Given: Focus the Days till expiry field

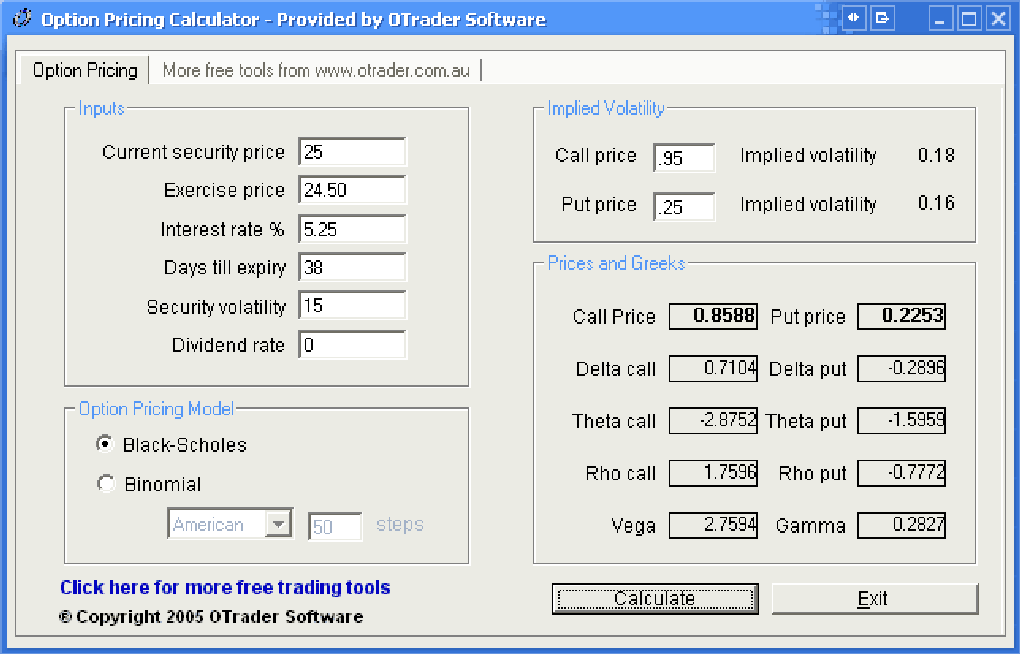Looking at the screenshot, I should click(352, 267).
